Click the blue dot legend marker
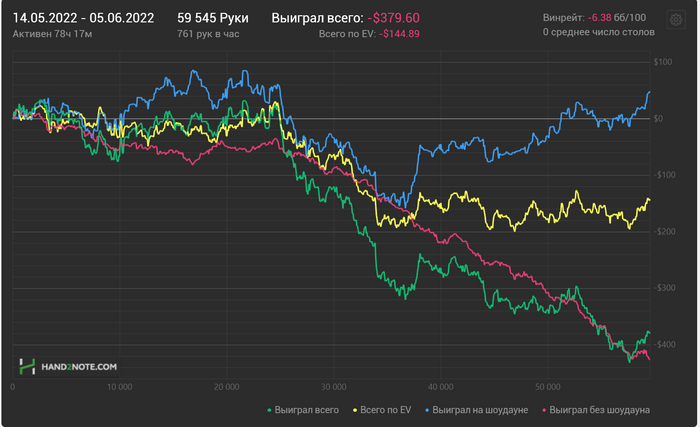This screenshot has width=700, height=427. tap(430, 410)
